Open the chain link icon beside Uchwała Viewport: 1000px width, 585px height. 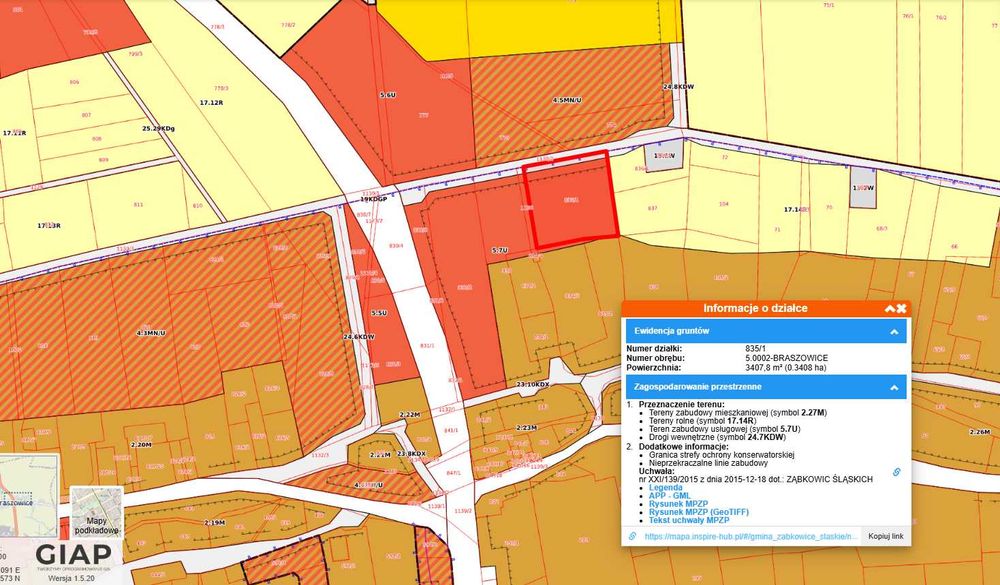tap(896, 472)
